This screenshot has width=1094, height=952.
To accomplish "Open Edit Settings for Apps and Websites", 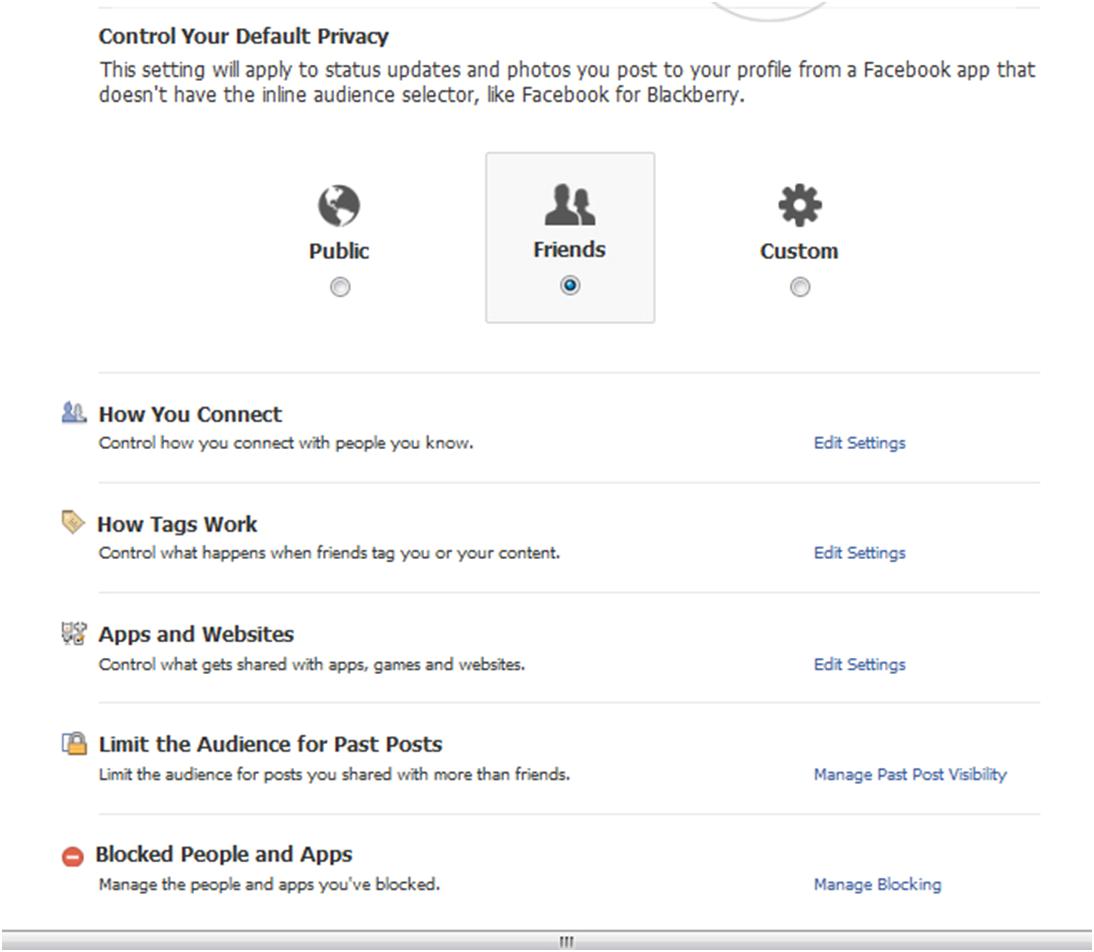I will pyautogui.click(x=859, y=664).
